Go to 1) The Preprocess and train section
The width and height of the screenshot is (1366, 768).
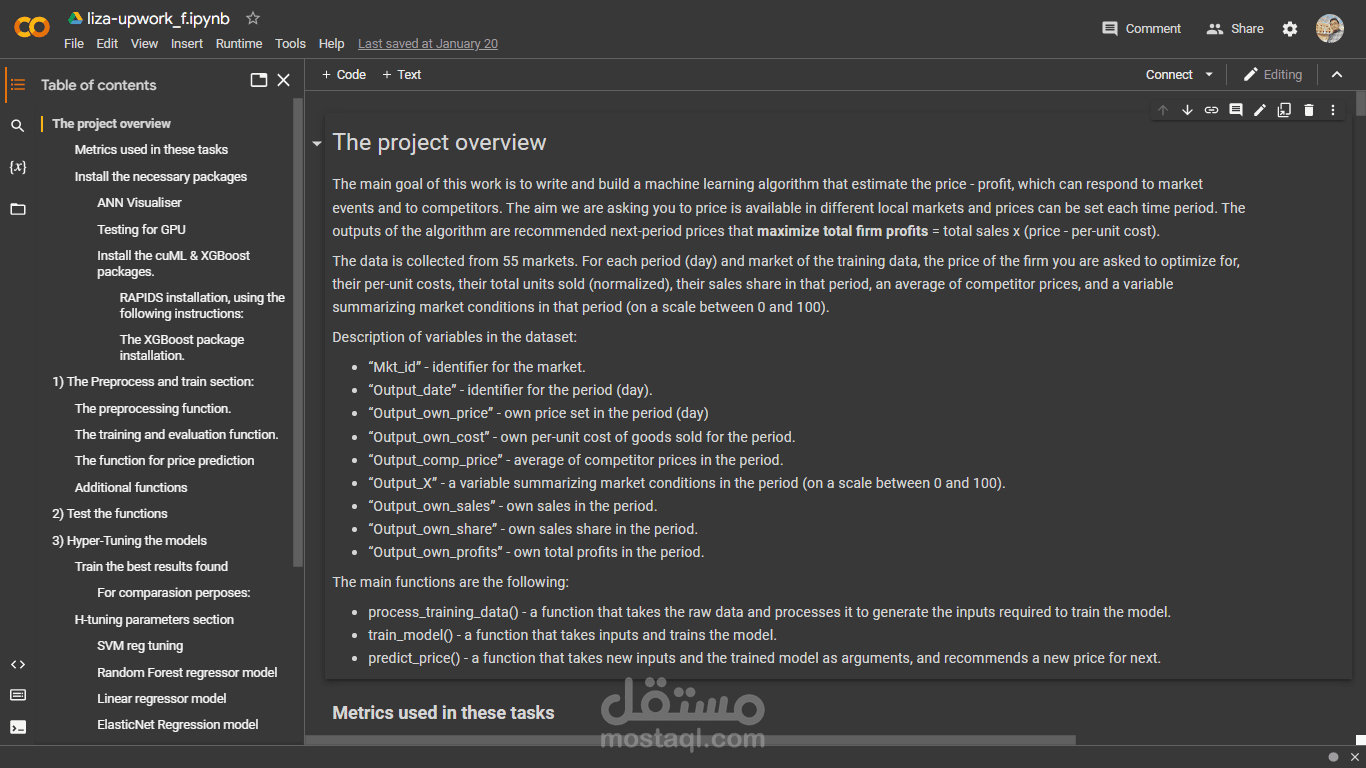(x=153, y=382)
